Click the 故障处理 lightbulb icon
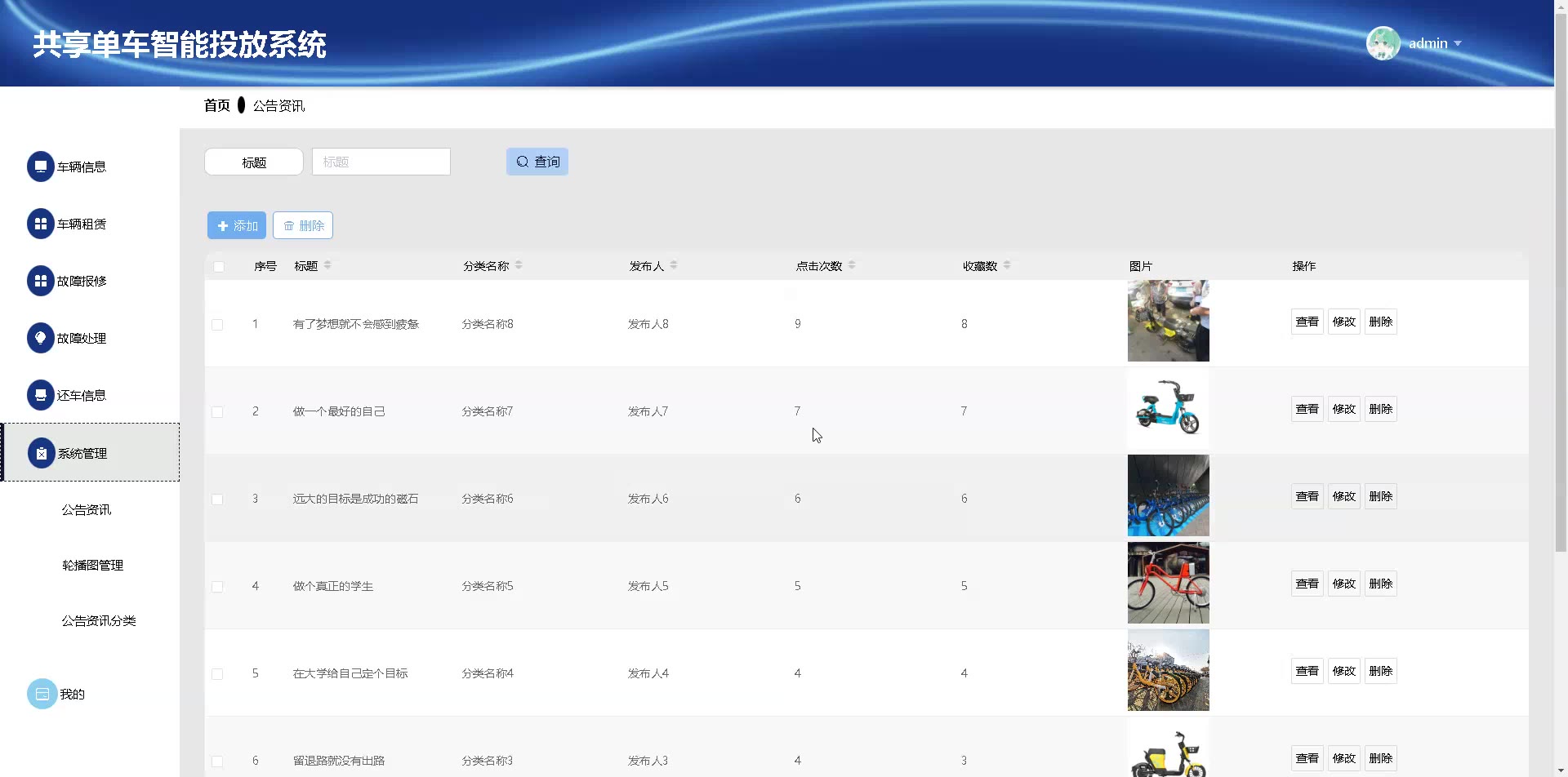The image size is (1568, 777). click(40, 338)
